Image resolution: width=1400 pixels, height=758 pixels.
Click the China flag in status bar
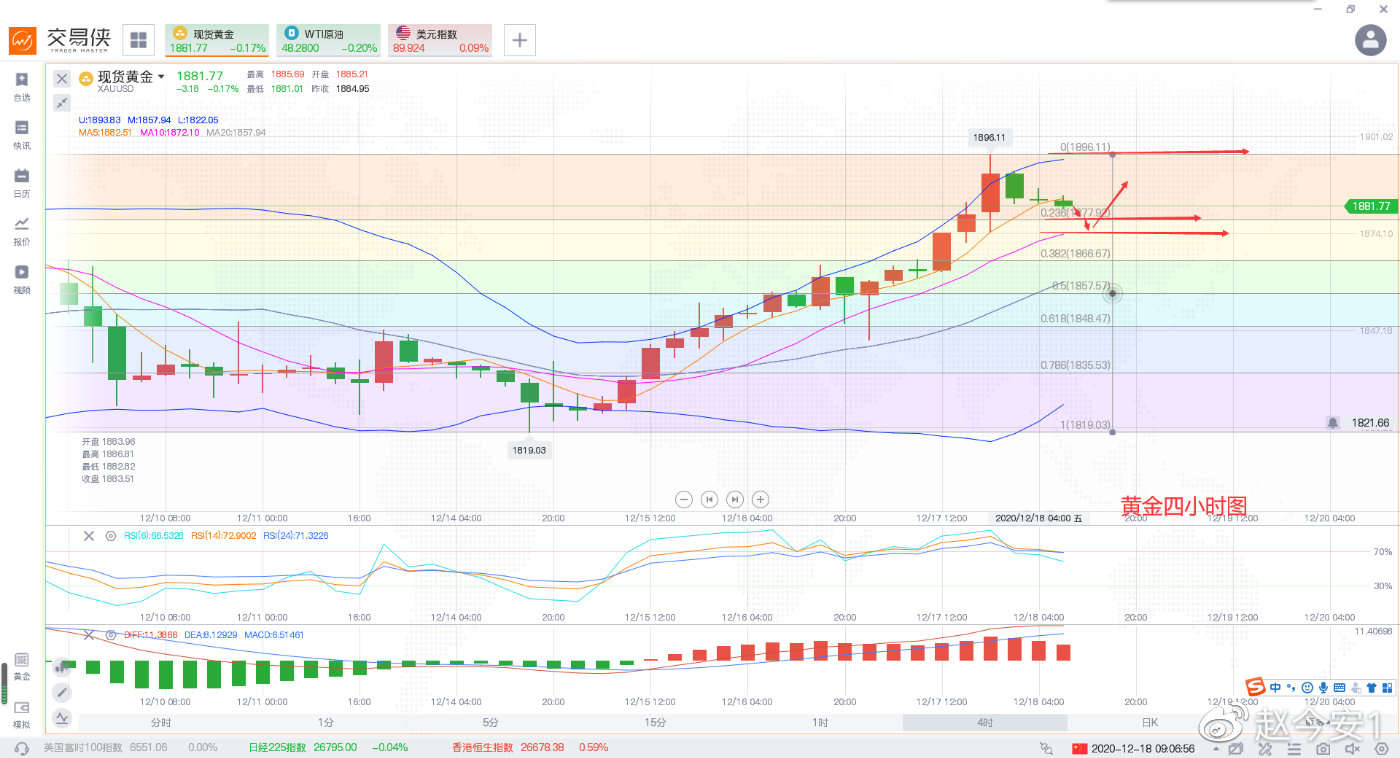tap(1078, 748)
